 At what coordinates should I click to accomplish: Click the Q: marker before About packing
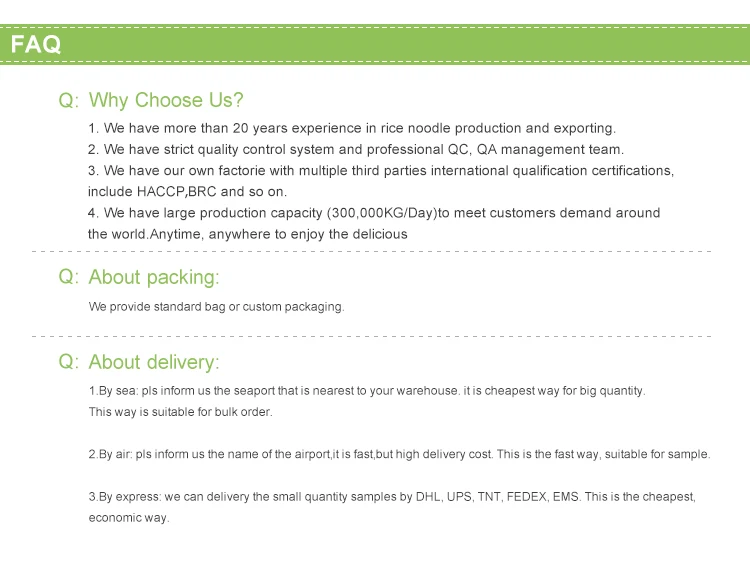click(68, 277)
